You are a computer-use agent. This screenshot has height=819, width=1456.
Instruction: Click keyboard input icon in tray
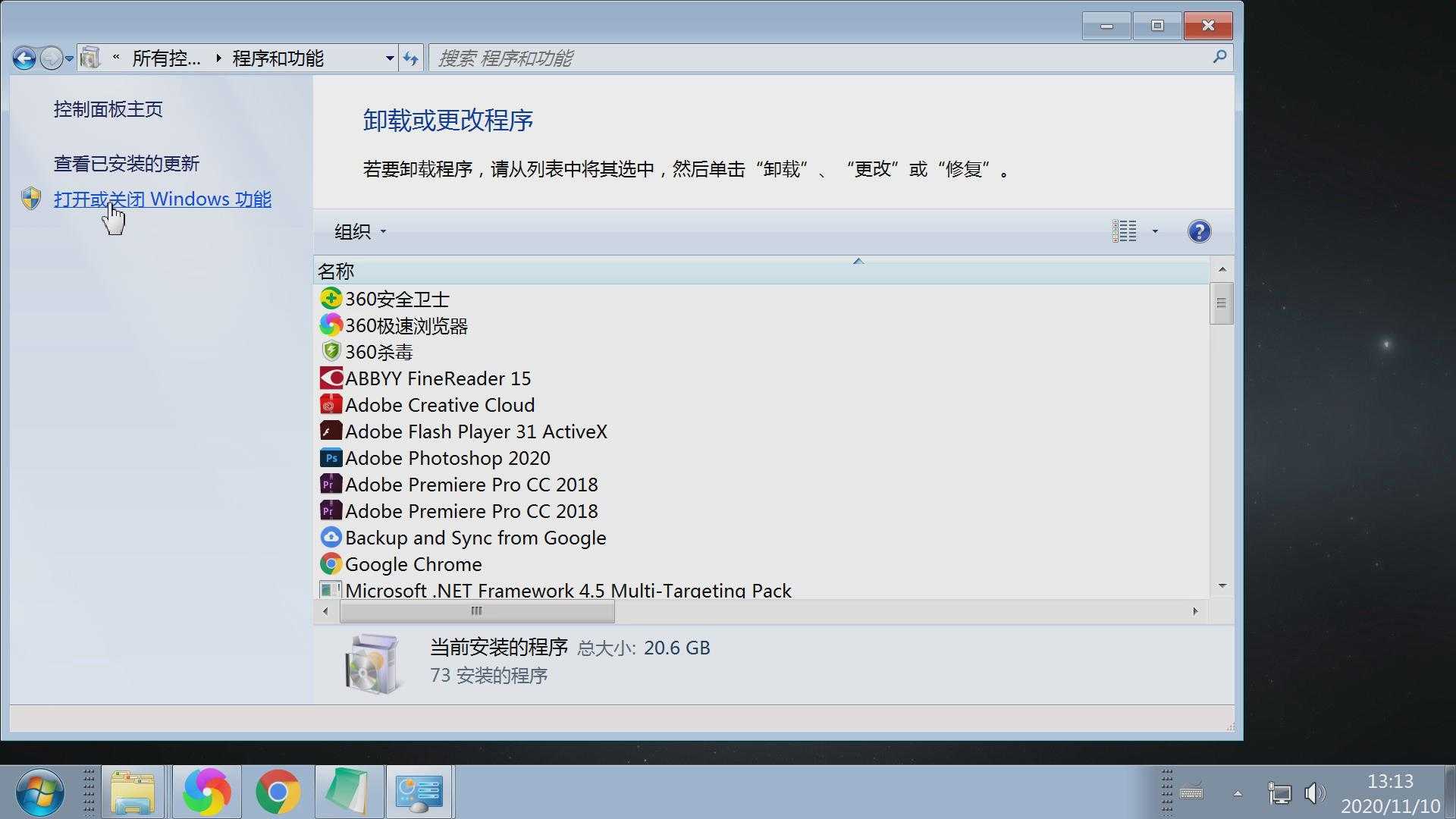point(1191,792)
